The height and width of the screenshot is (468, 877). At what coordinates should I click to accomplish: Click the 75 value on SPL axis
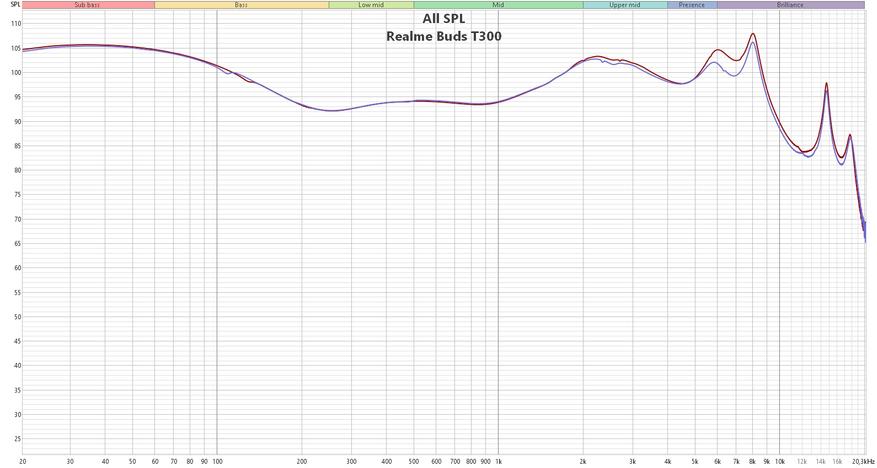coord(17,195)
